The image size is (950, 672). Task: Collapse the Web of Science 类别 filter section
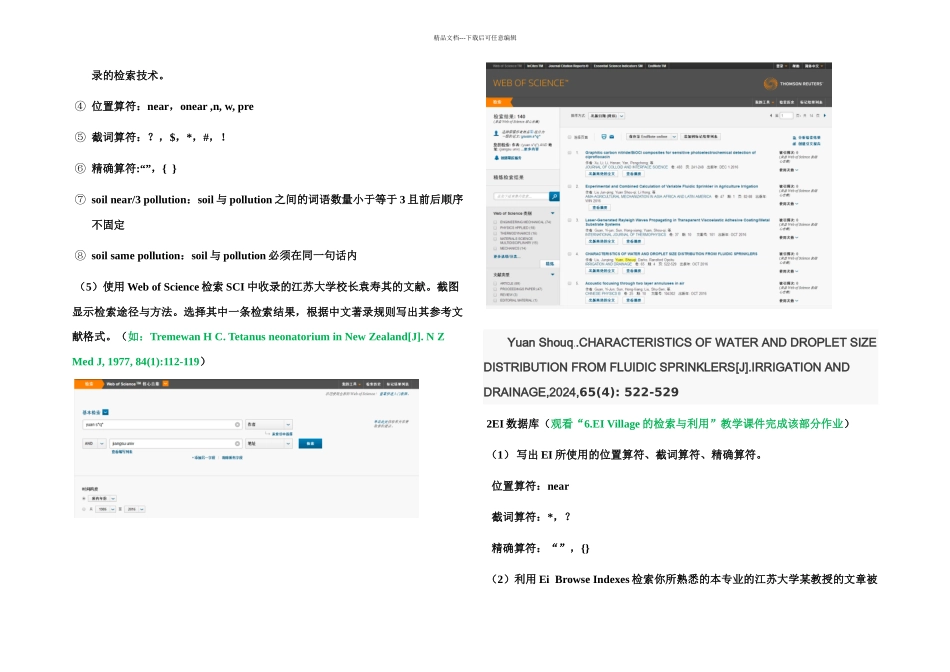553,213
